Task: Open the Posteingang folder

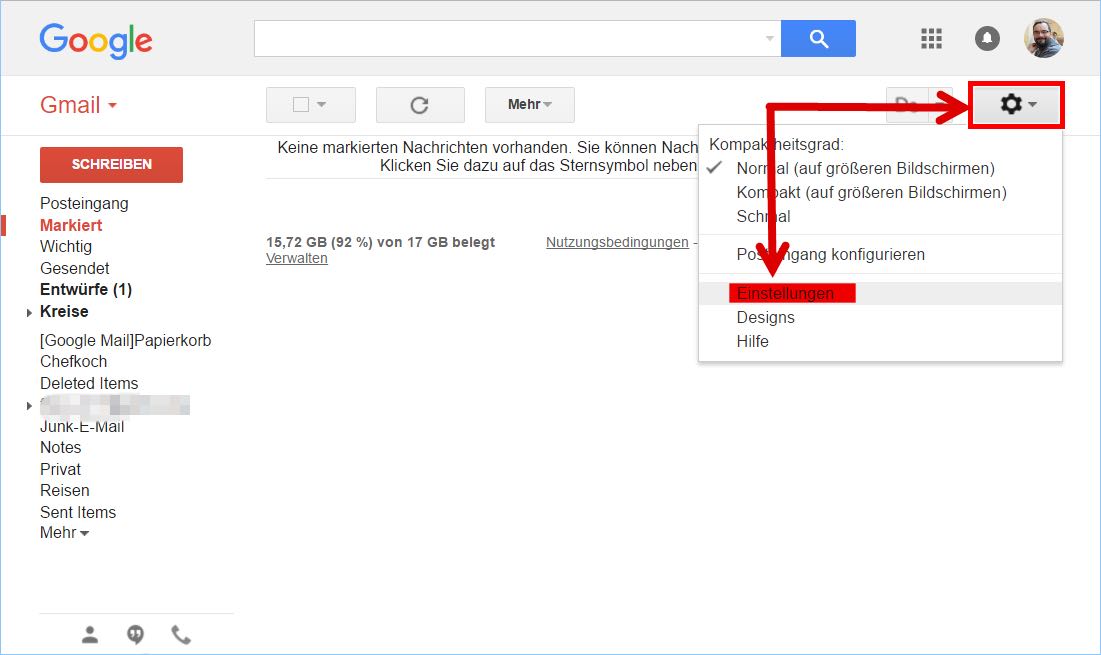Action: tap(84, 204)
